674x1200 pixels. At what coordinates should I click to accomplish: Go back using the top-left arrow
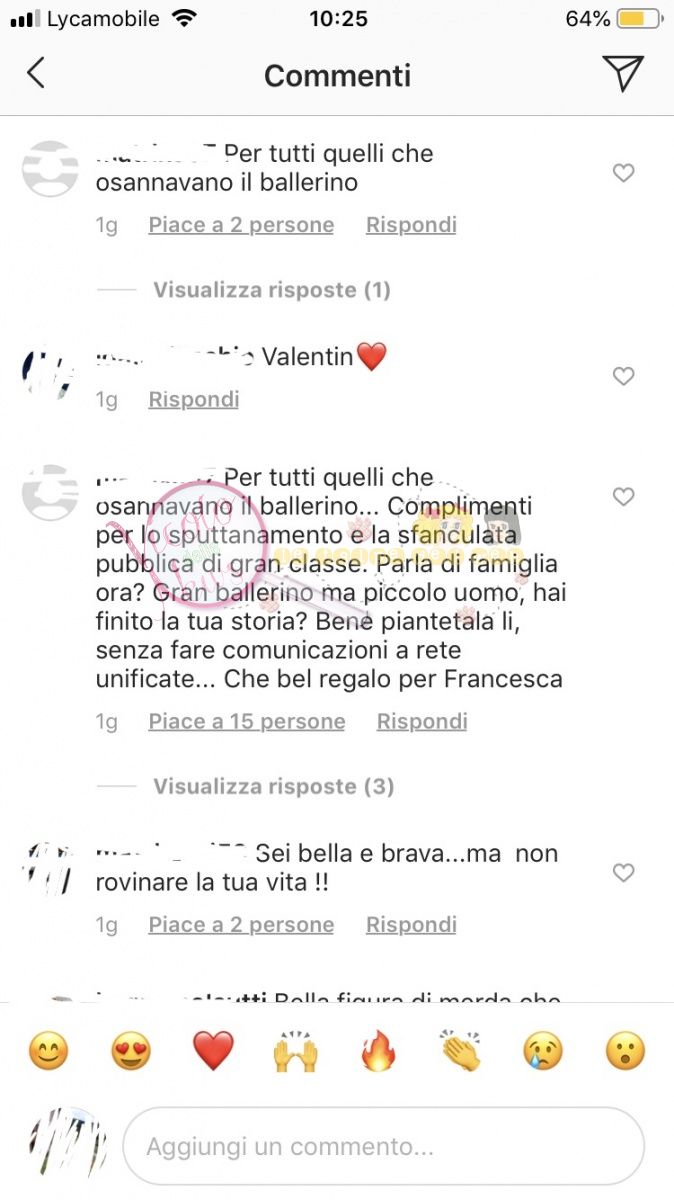pyautogui.click(x=36, y=74)
